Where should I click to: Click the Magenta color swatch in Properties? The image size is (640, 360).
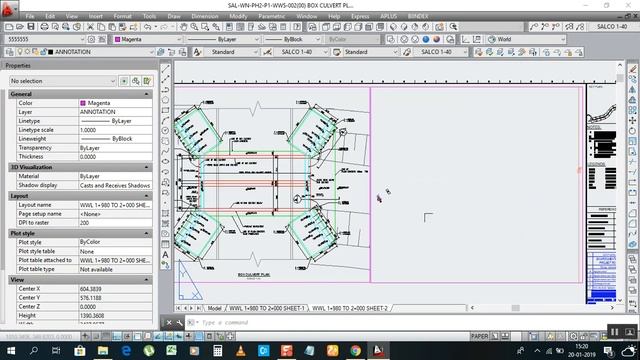tap(83, 103)
